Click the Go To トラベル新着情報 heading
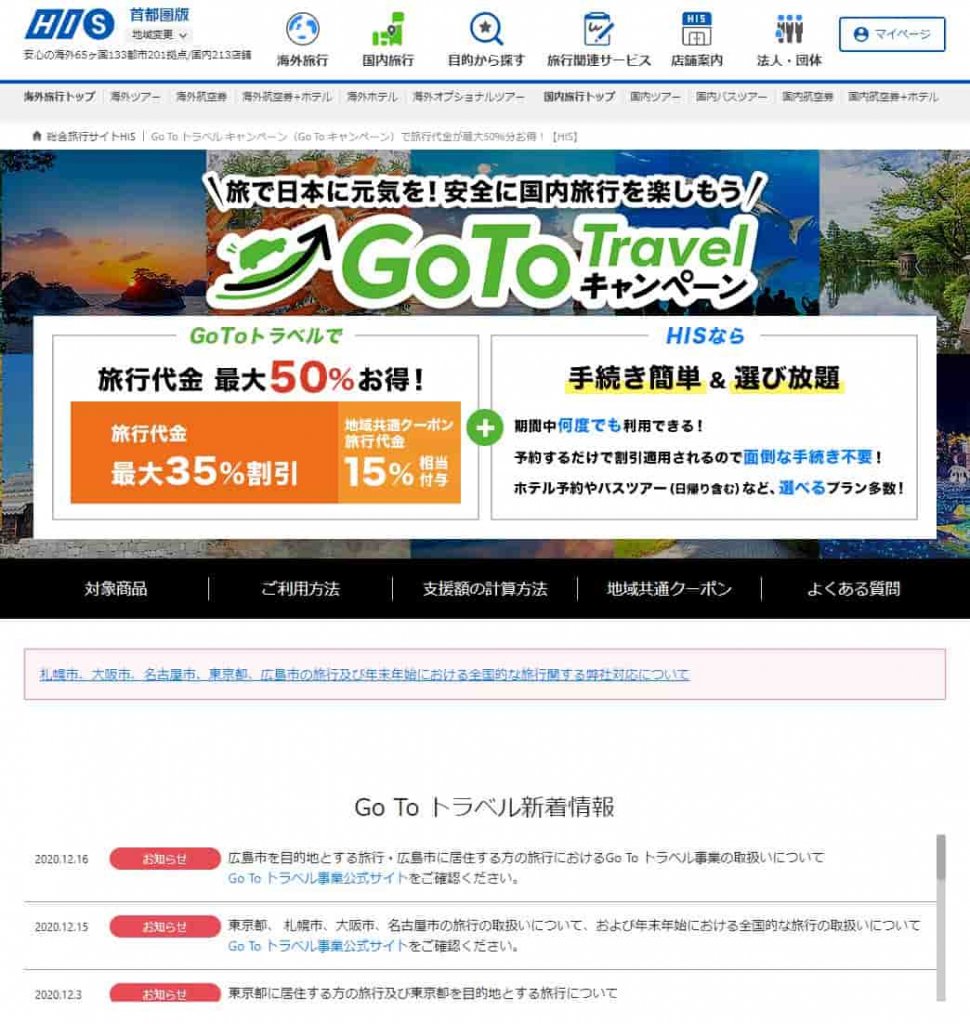The width and height of the screenshot is (970, 1024). (x=485, y=807)
